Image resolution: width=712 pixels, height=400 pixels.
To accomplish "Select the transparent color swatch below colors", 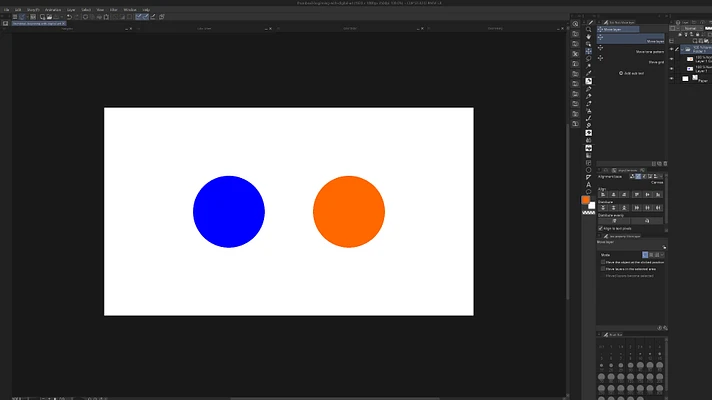I will [x=588, y=212].
